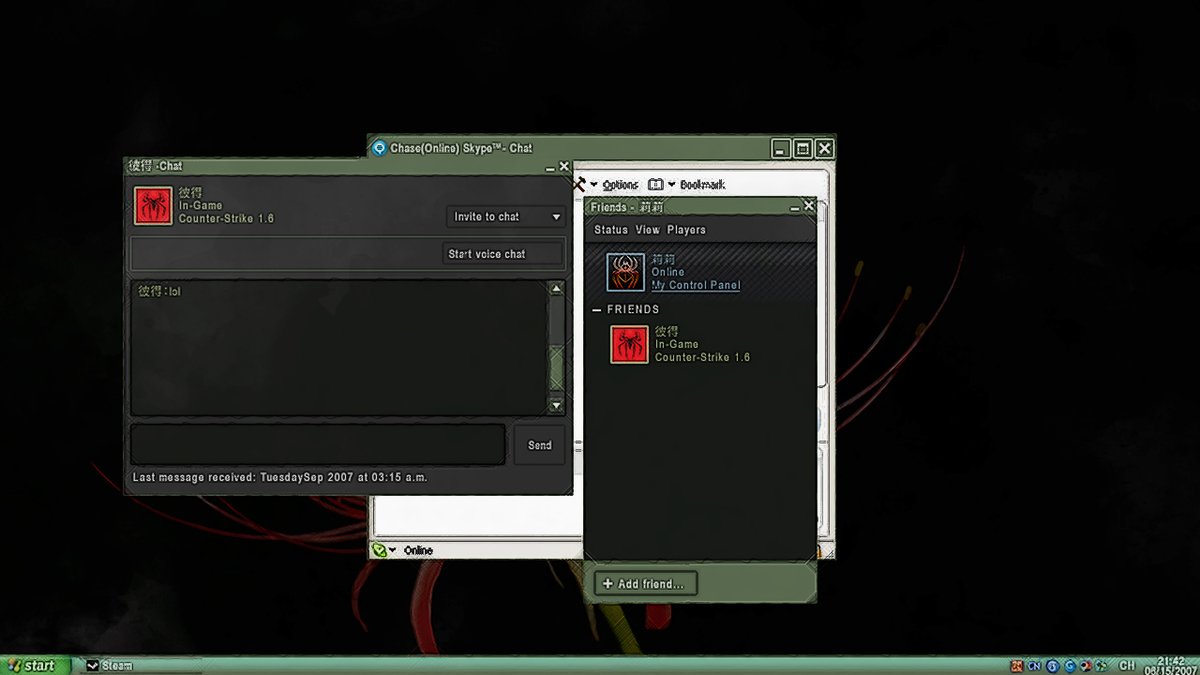
Task: Click Start voice chat button
Action: [x=504, y=254]
